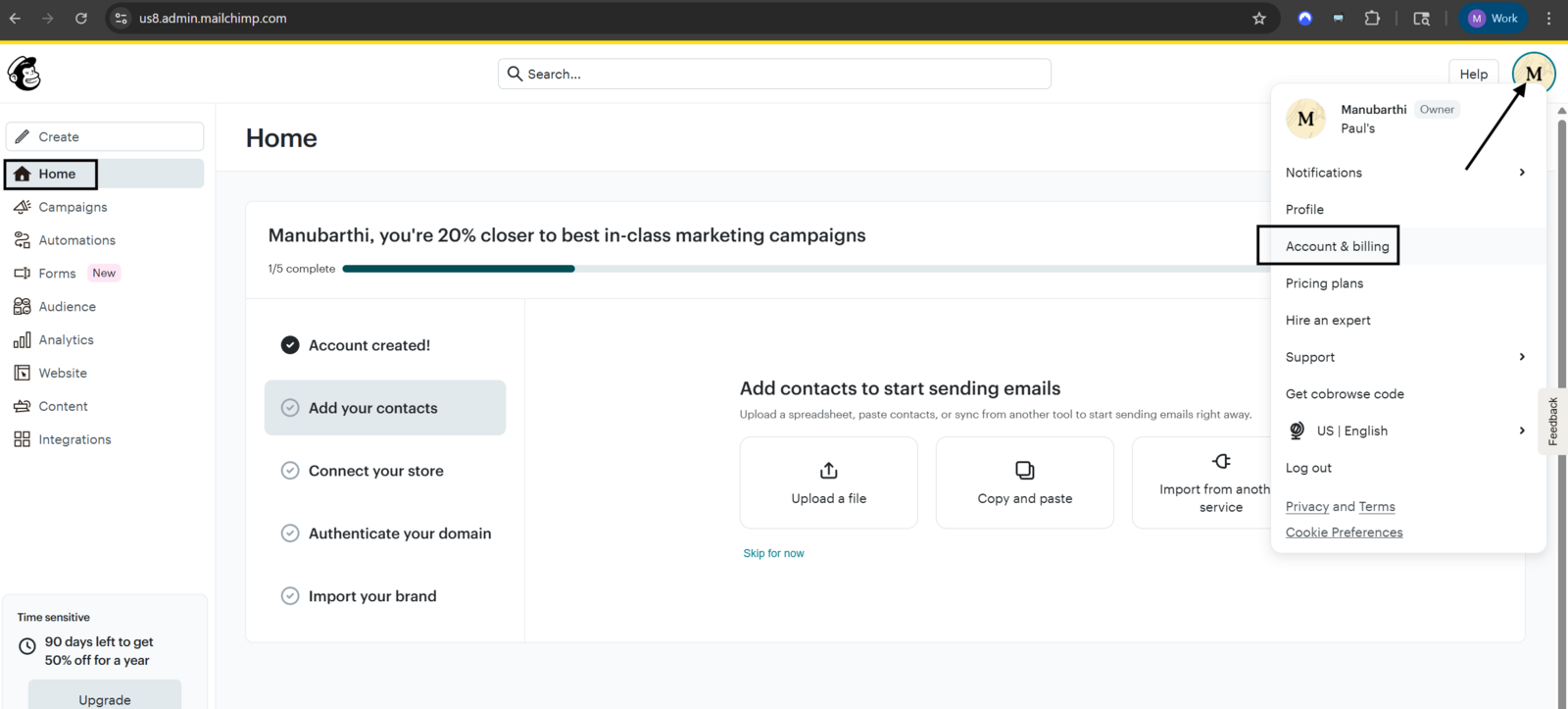Click the clock icon in Time sensitive card

27,646
